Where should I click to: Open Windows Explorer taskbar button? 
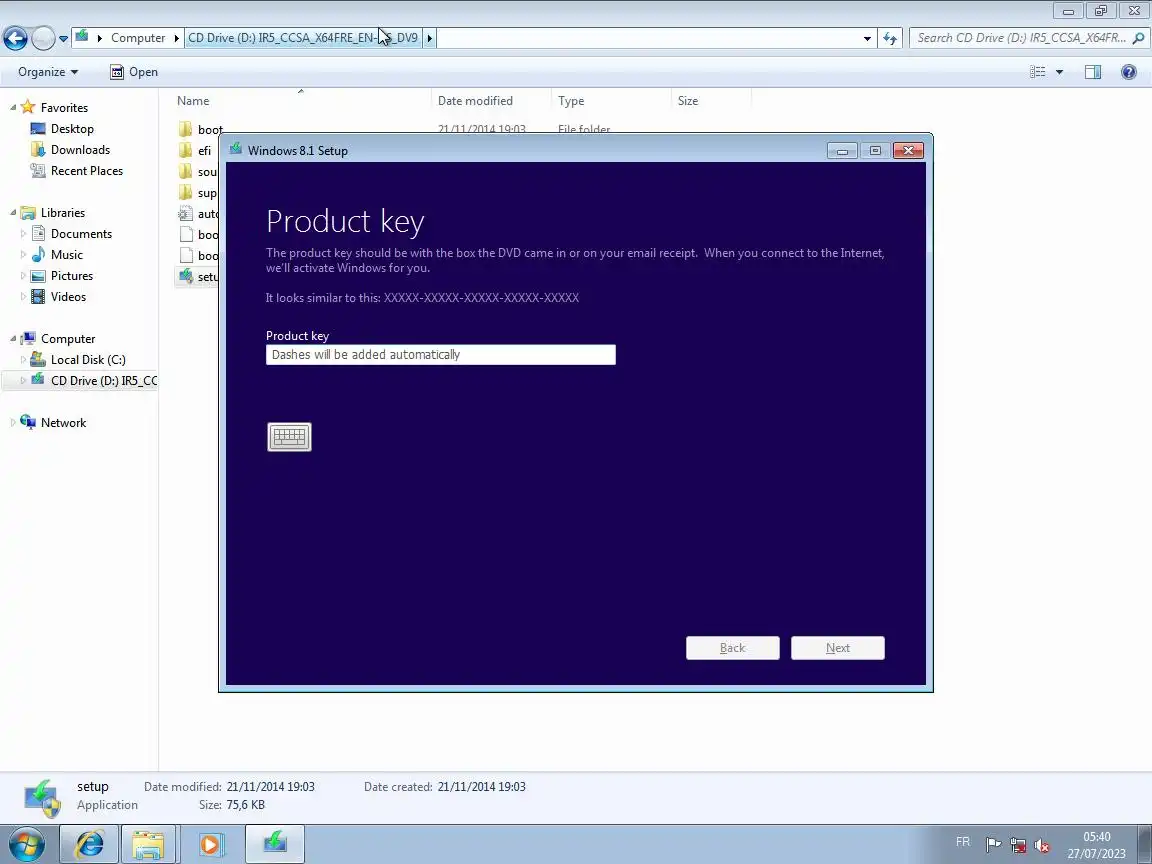(x=148, y=844)
